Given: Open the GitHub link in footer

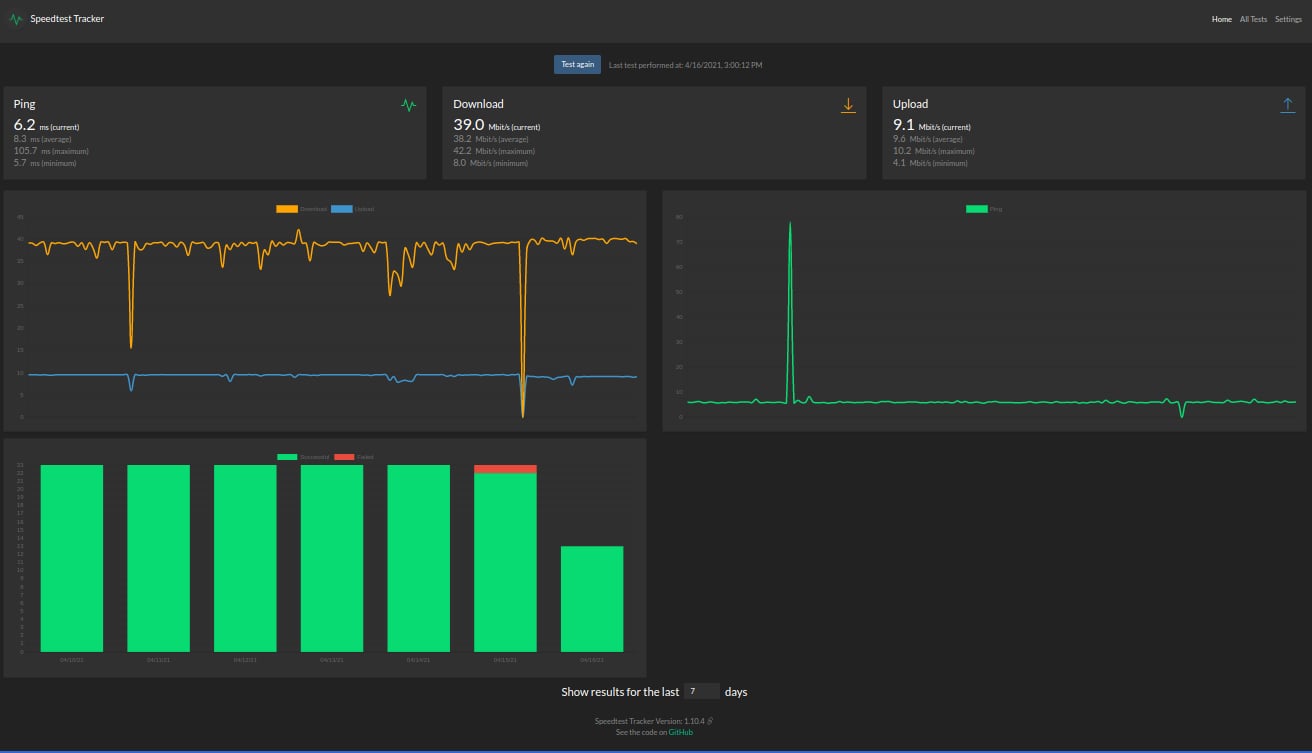Looking at the screenshot, I should click(x=680, y=732).
